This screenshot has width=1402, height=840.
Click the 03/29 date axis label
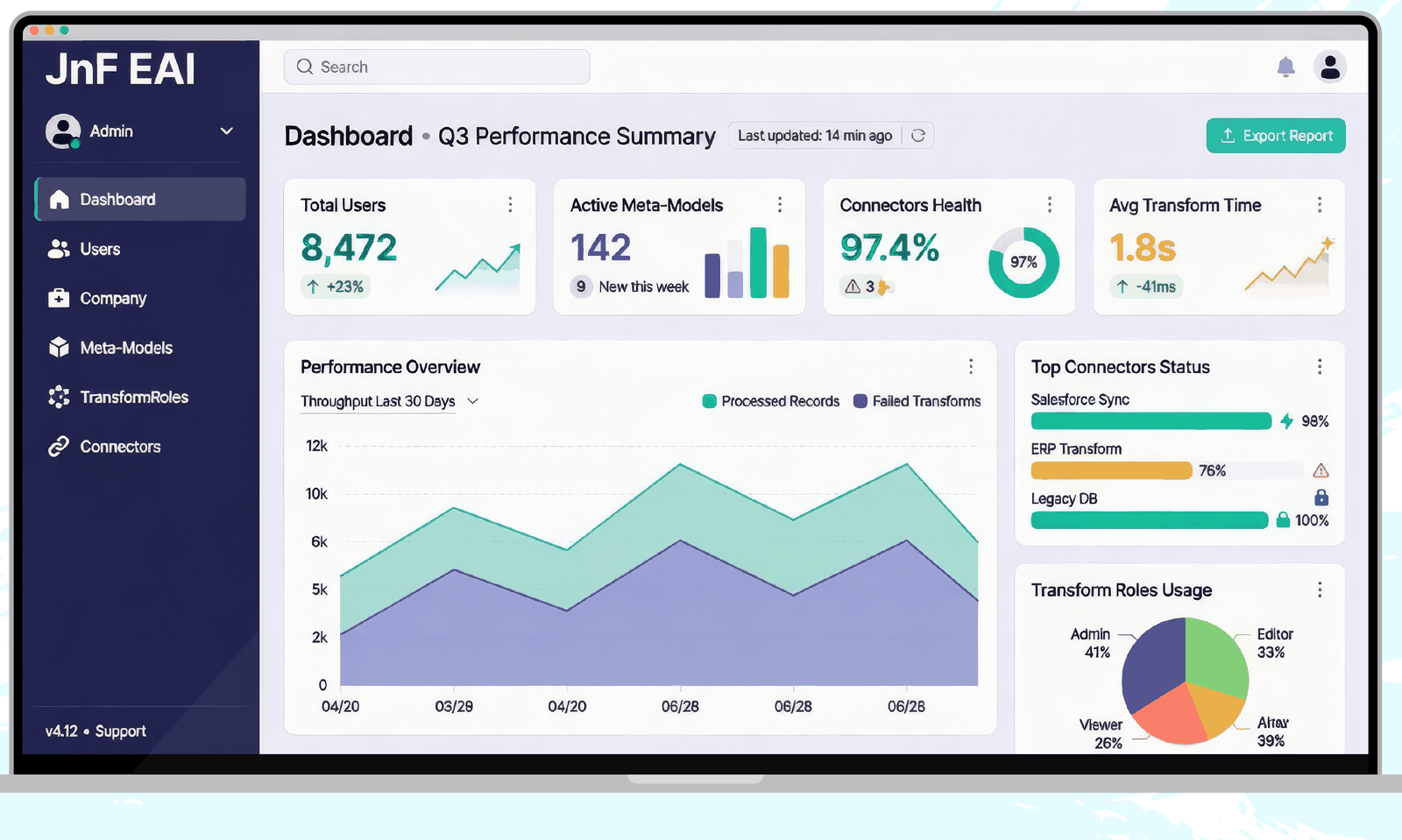point(454,706)
